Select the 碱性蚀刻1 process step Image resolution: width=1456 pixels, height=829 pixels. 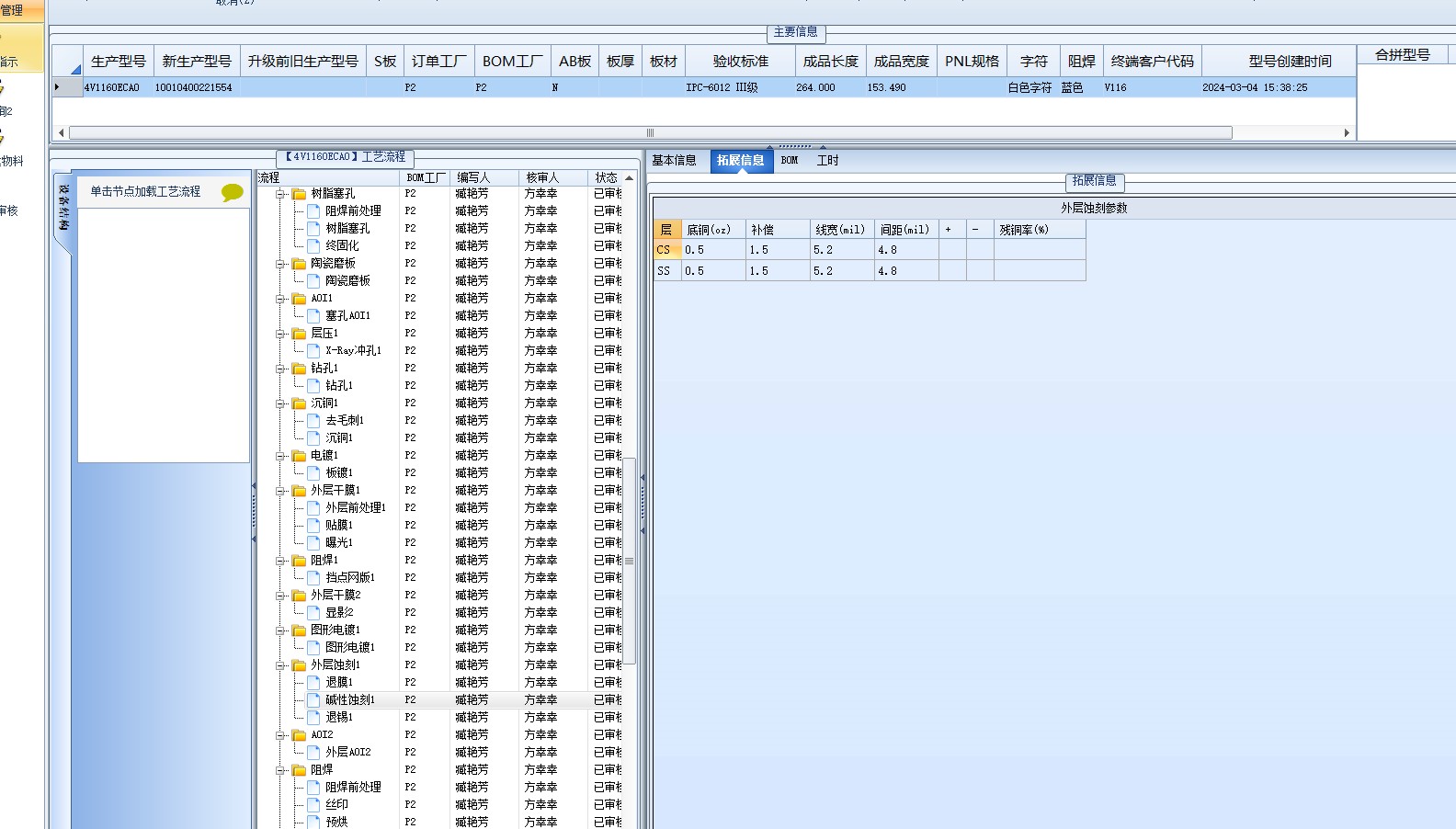coord(350,700)
